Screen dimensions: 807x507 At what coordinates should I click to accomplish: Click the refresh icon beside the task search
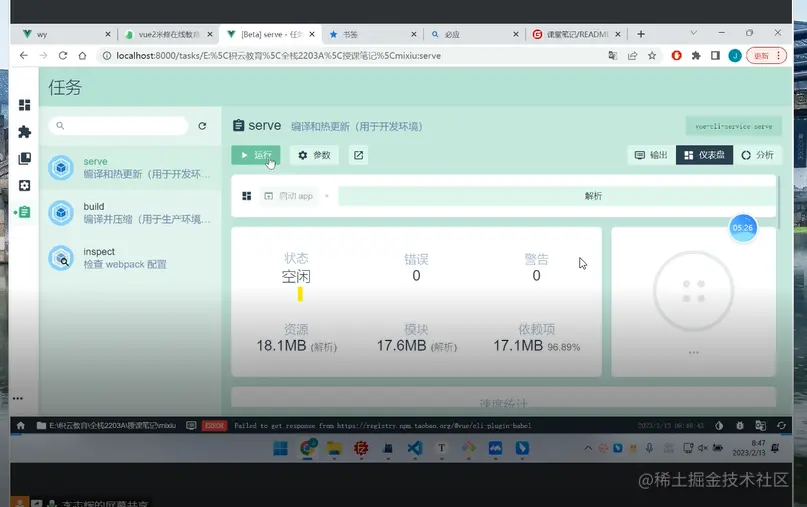tap(202, 126)
